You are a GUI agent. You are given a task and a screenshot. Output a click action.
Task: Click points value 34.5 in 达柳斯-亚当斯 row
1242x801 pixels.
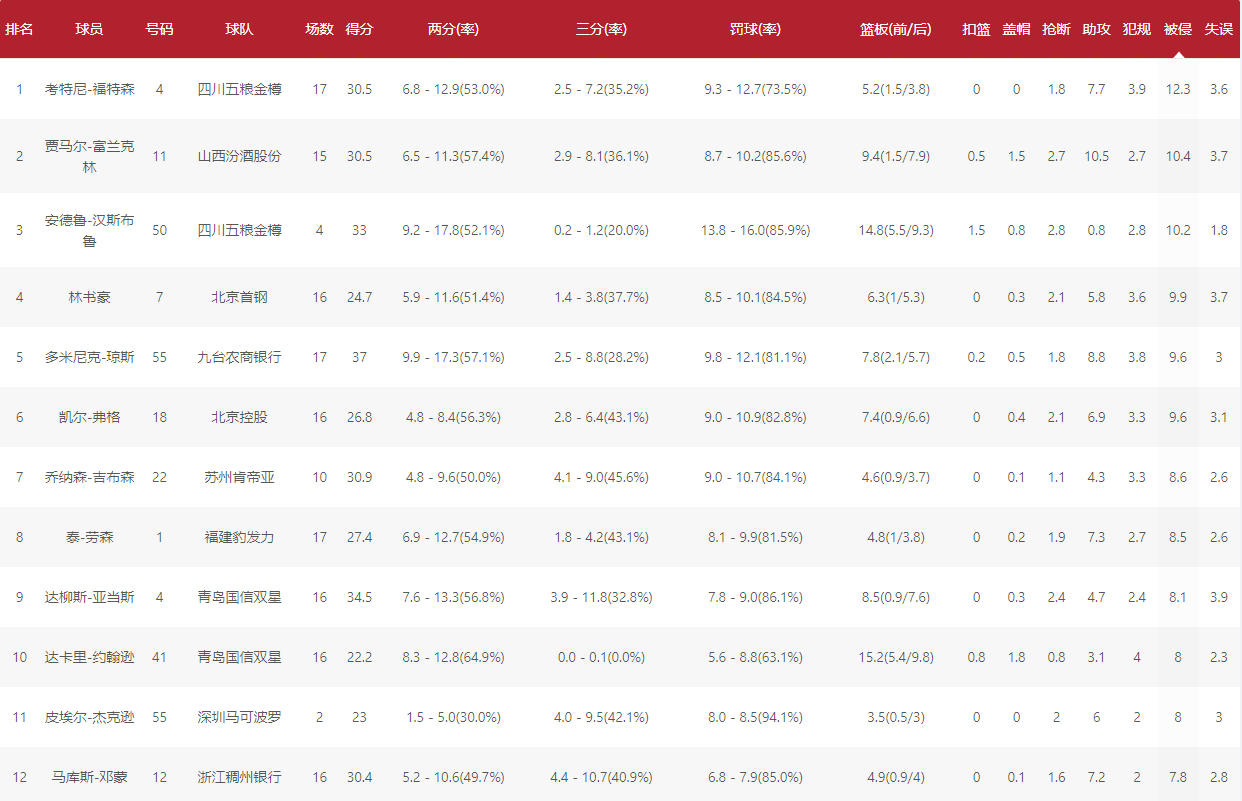(x=359, y=597)
